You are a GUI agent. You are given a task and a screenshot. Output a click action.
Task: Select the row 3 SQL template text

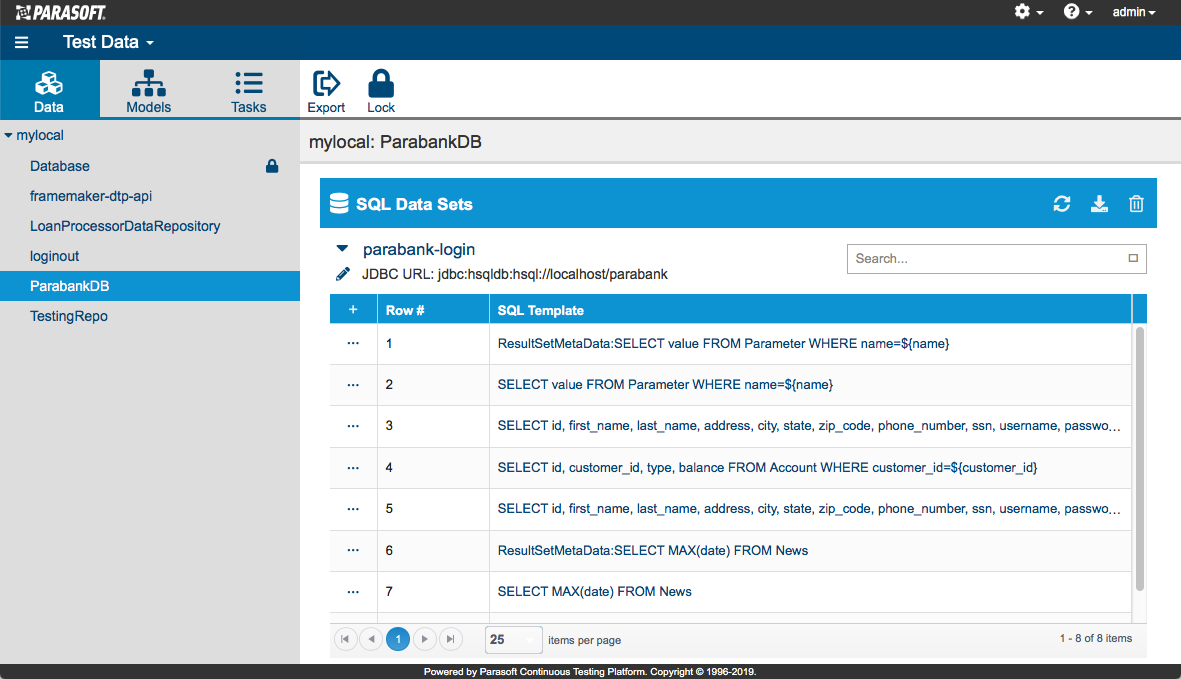[x=809, y=426]
